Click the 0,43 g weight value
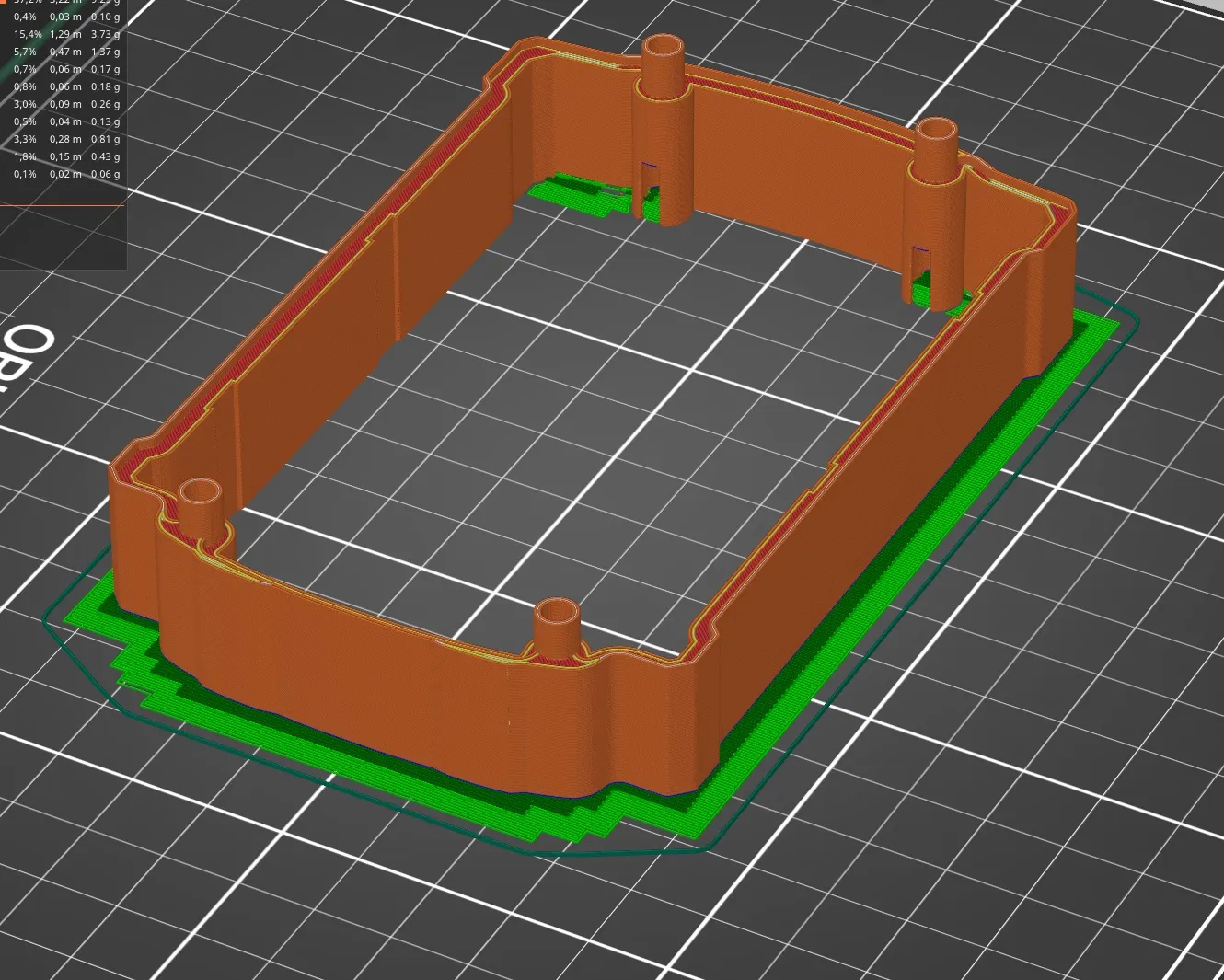This screenshot has width=1224, height=980. (x=105, y=156)
